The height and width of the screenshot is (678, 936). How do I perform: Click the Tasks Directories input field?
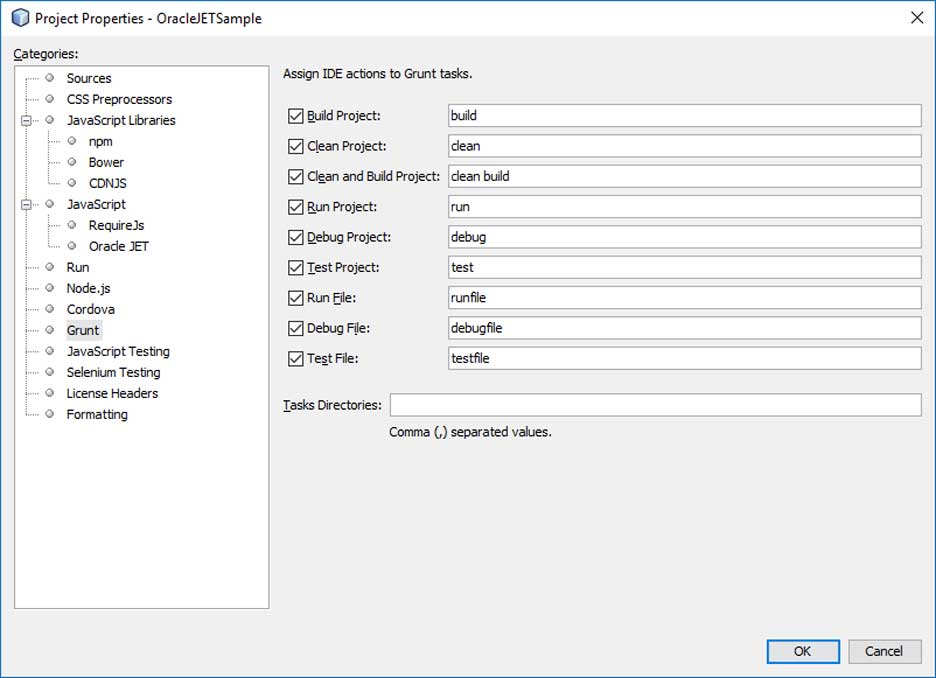point(654,405)
